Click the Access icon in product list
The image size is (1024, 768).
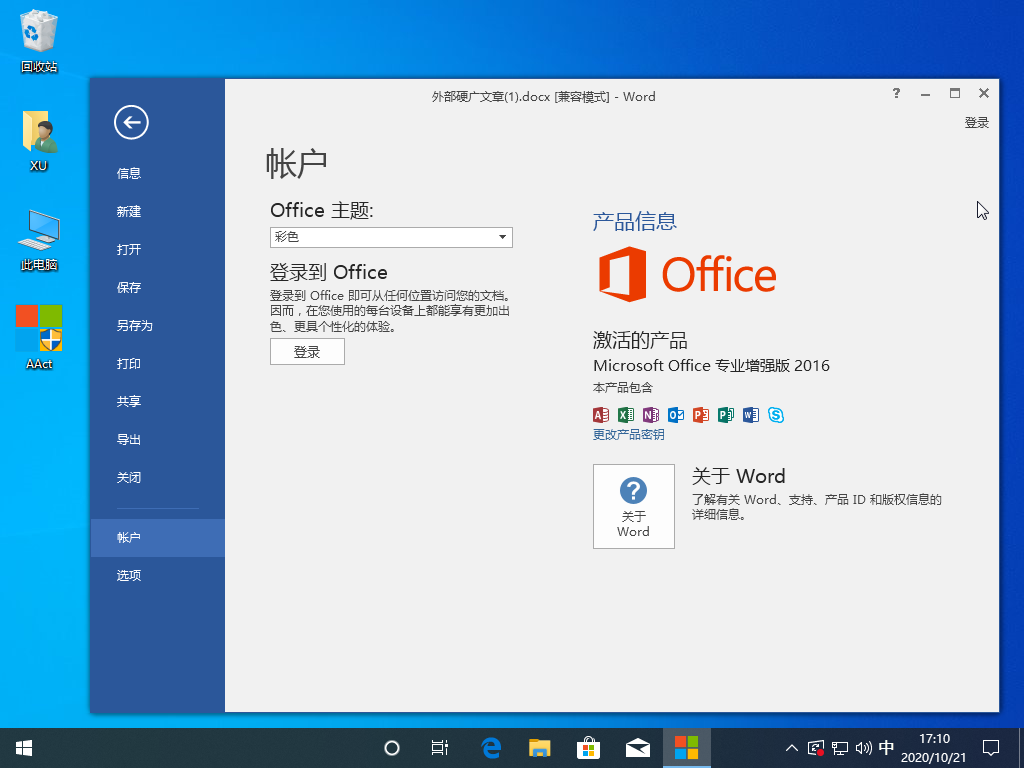(601, 415)
